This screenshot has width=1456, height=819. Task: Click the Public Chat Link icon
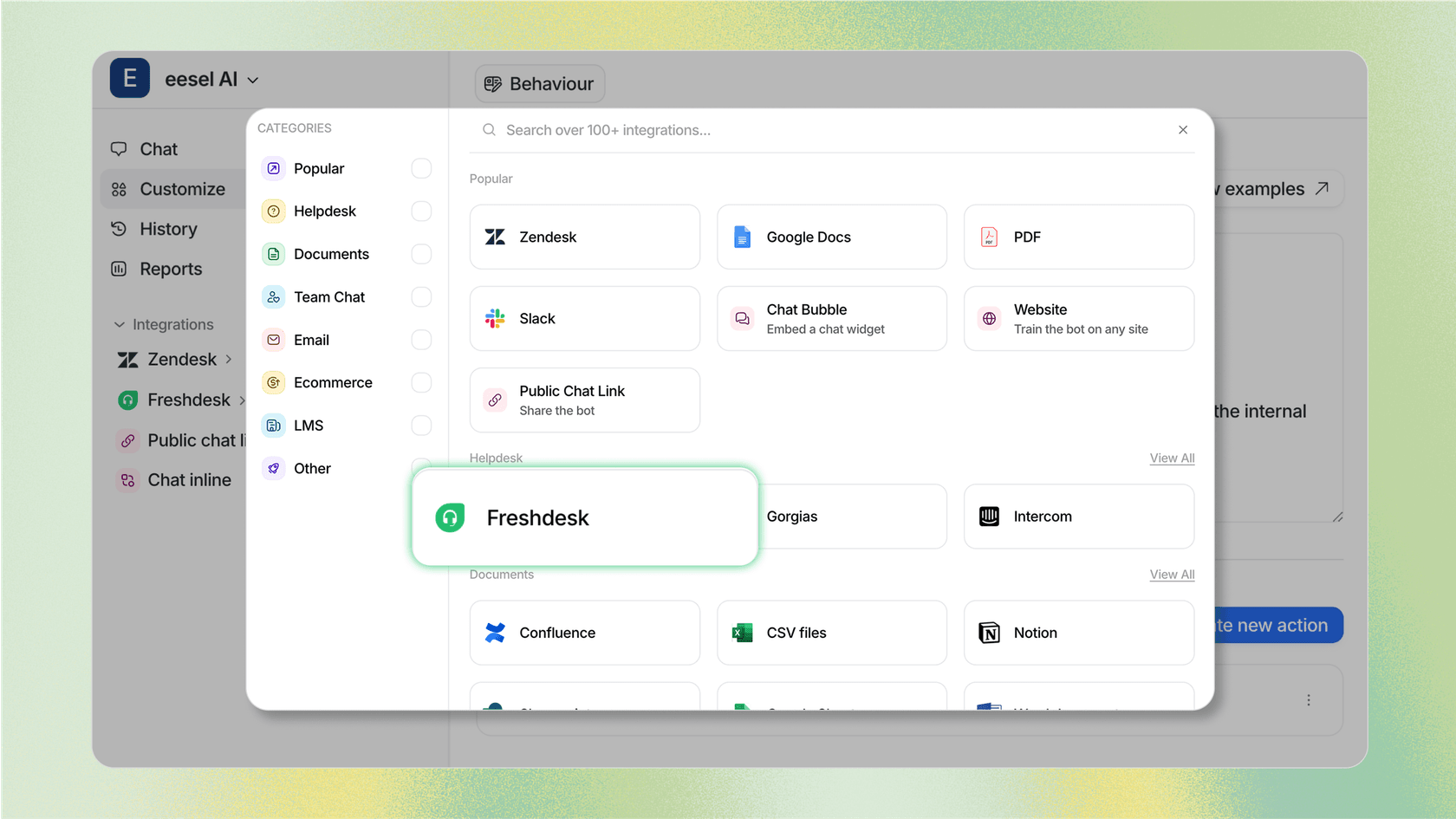[495, 400]
